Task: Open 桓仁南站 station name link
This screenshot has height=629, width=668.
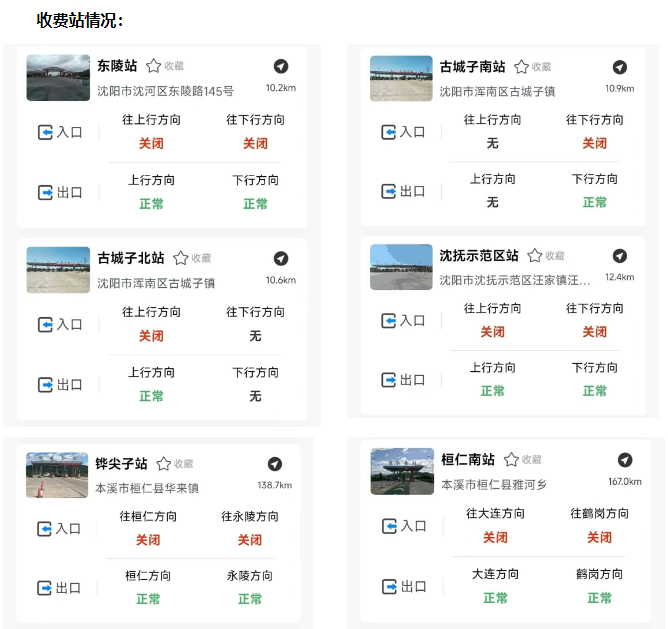Action: [468, 460]
